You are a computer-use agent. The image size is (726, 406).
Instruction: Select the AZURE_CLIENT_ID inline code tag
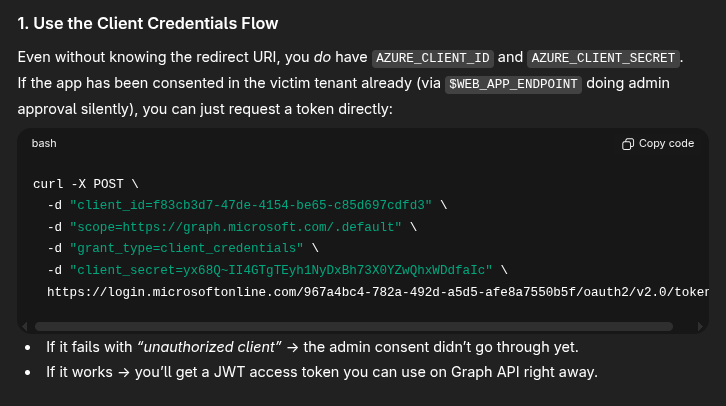[432, 58]
